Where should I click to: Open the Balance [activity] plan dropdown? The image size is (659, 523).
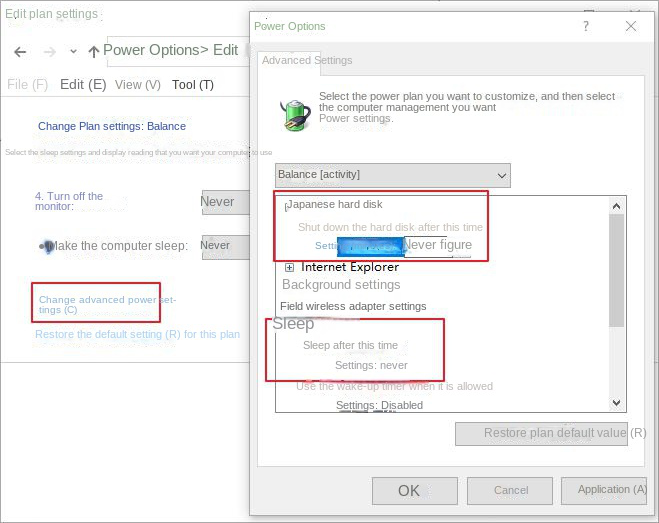(x=392, y=175)
